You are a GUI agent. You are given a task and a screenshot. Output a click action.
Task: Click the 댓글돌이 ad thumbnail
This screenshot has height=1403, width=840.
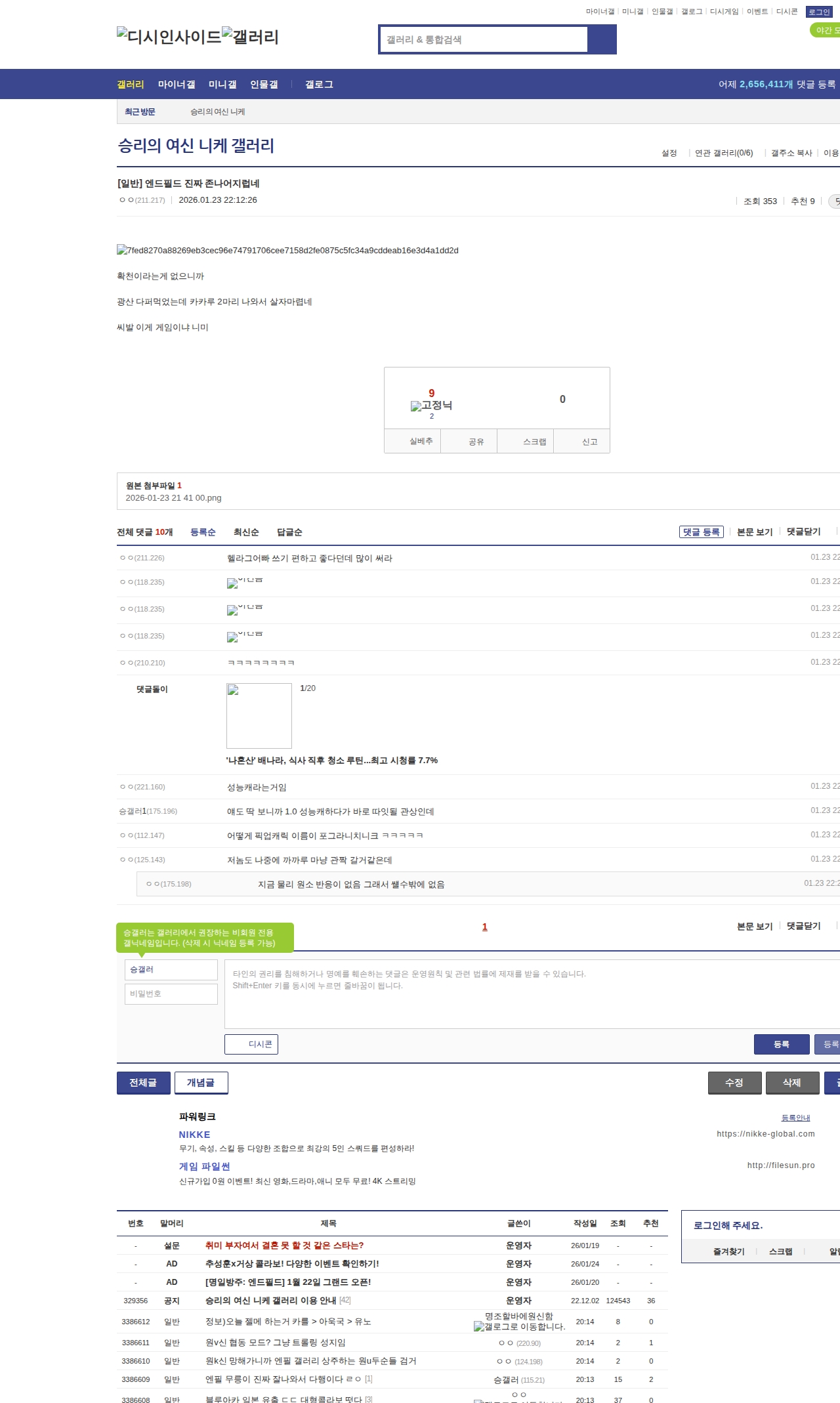point(259,715)
